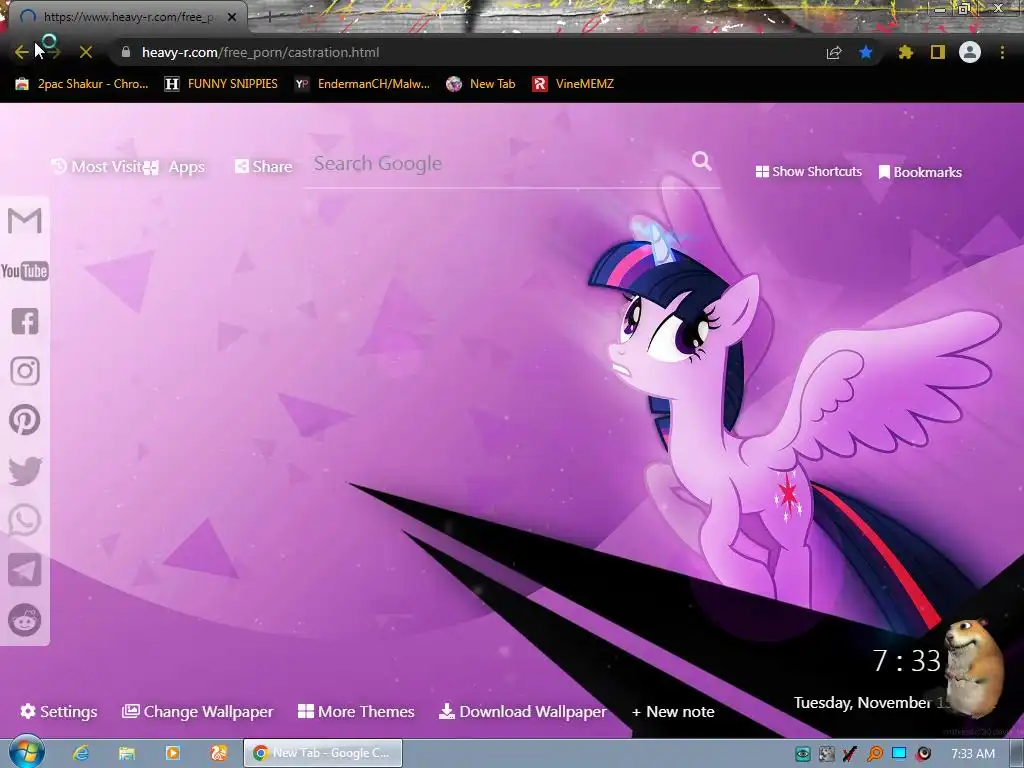Image resolution: width=1024 pixels, height=768 pixels.
Task: Open the 2pac Shakur bookmark
Action: point(82,84)
